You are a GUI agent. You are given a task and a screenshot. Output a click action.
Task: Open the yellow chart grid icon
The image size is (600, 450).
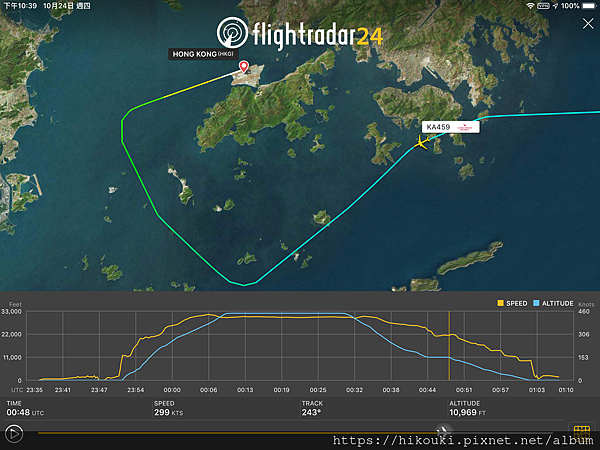pyautogui.click(x=582, y=433)
